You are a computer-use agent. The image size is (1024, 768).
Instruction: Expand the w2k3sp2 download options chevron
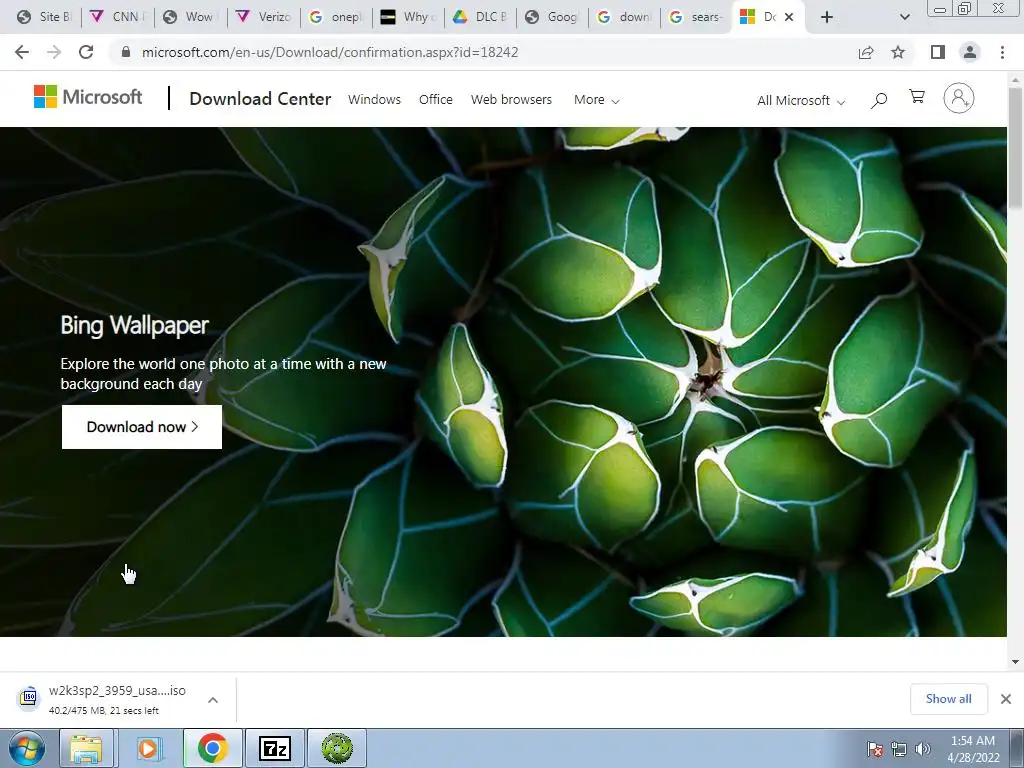pos(213,699)
